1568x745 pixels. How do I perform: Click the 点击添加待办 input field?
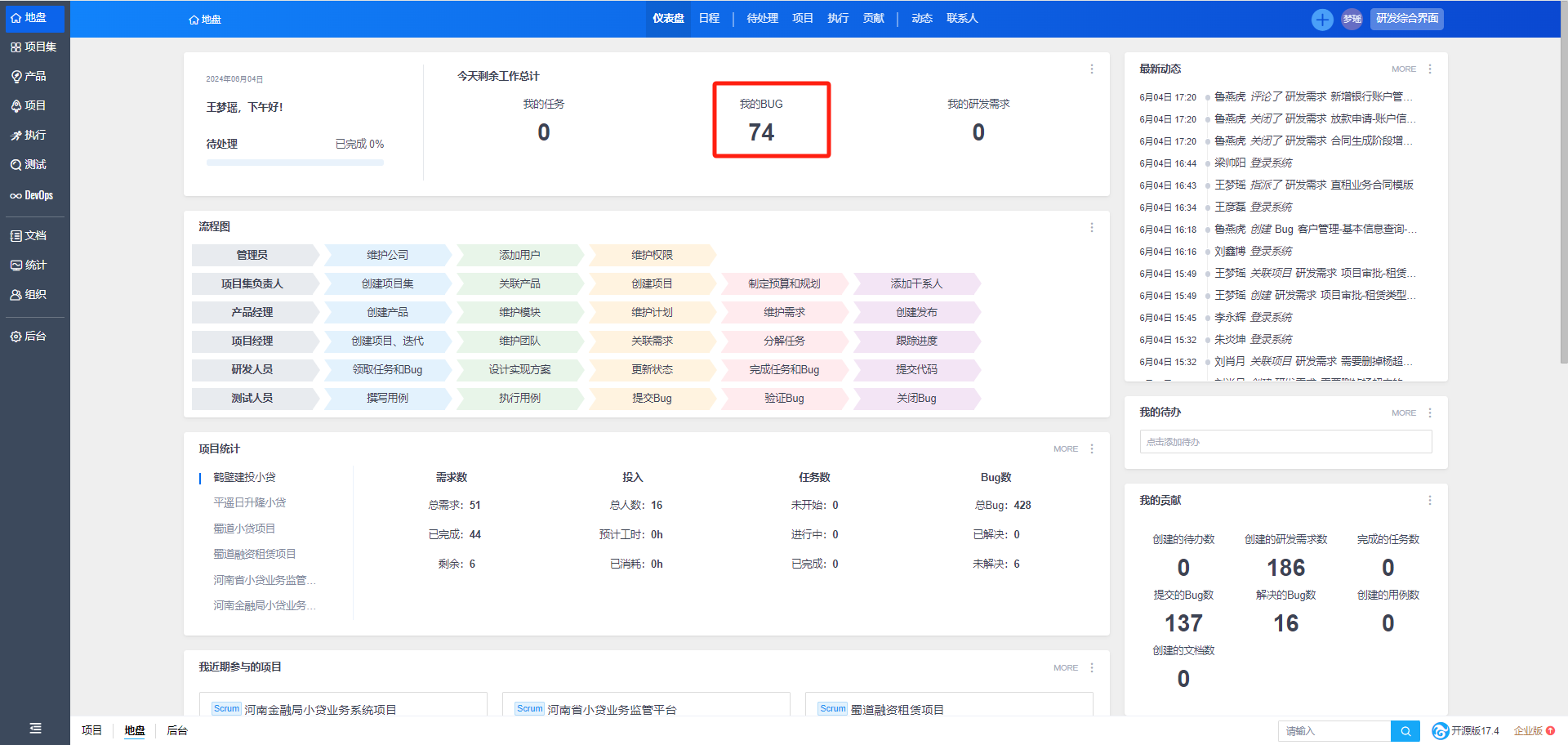pos(1285,442)
